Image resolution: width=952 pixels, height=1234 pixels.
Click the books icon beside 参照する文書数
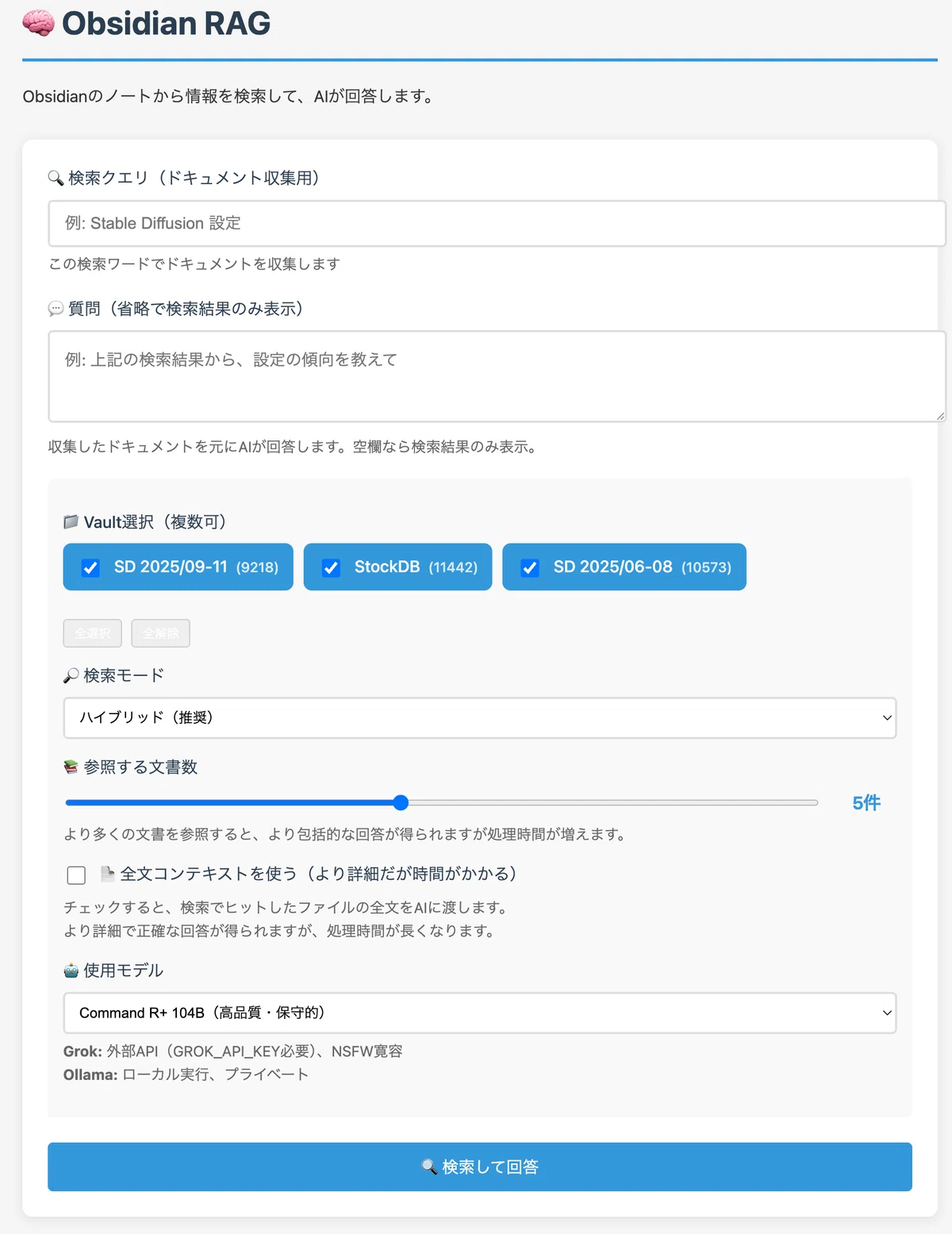click(71, 767)
